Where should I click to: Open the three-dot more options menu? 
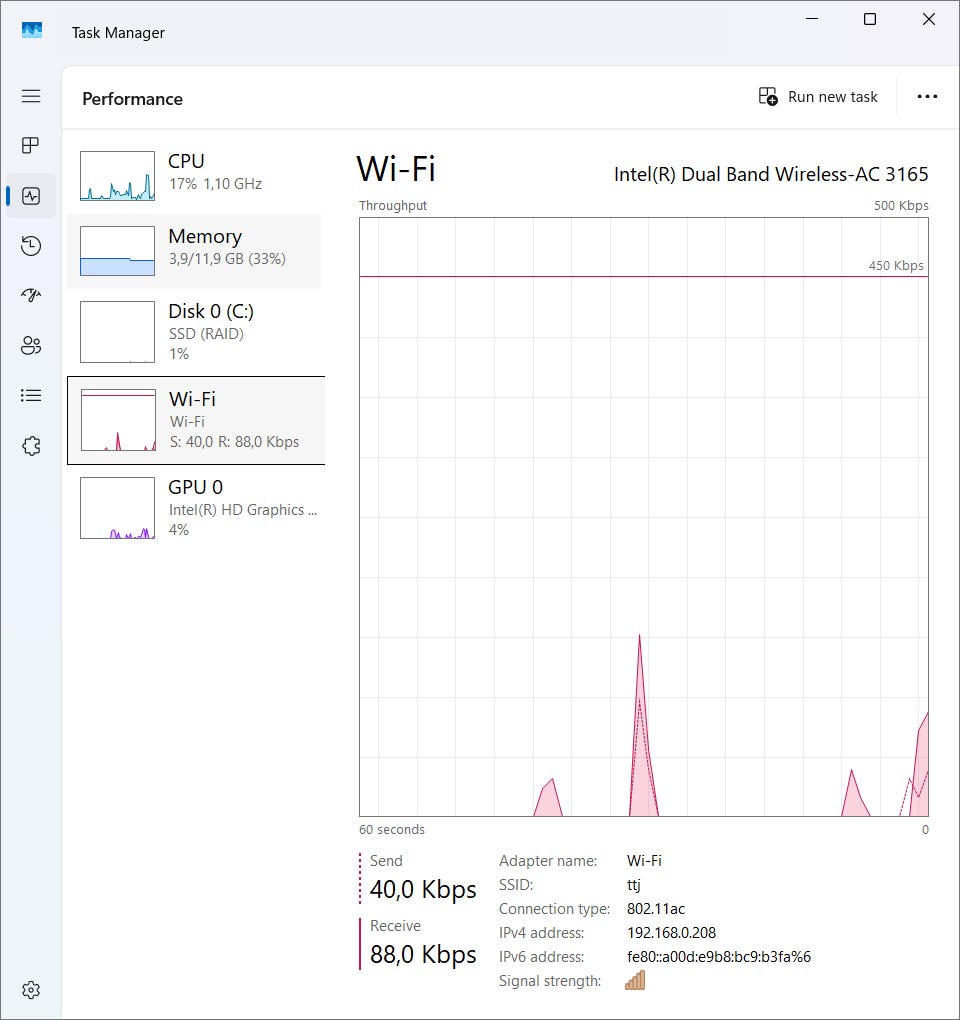point(927,97)
